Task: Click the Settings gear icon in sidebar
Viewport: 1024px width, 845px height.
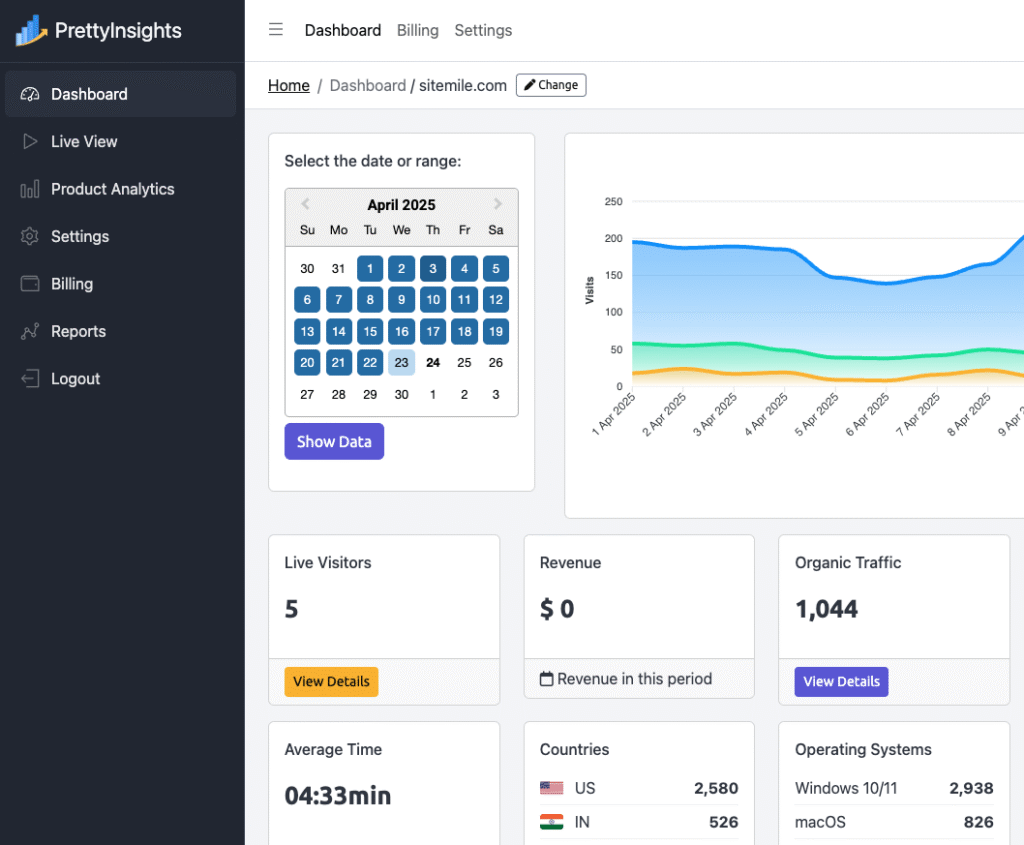Action: click(30, 237)
